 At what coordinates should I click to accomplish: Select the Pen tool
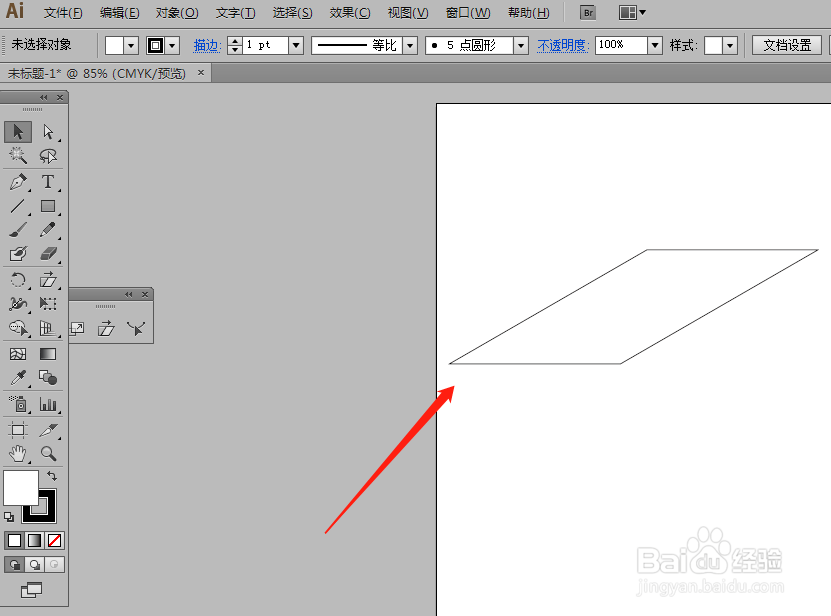point(18,182)
